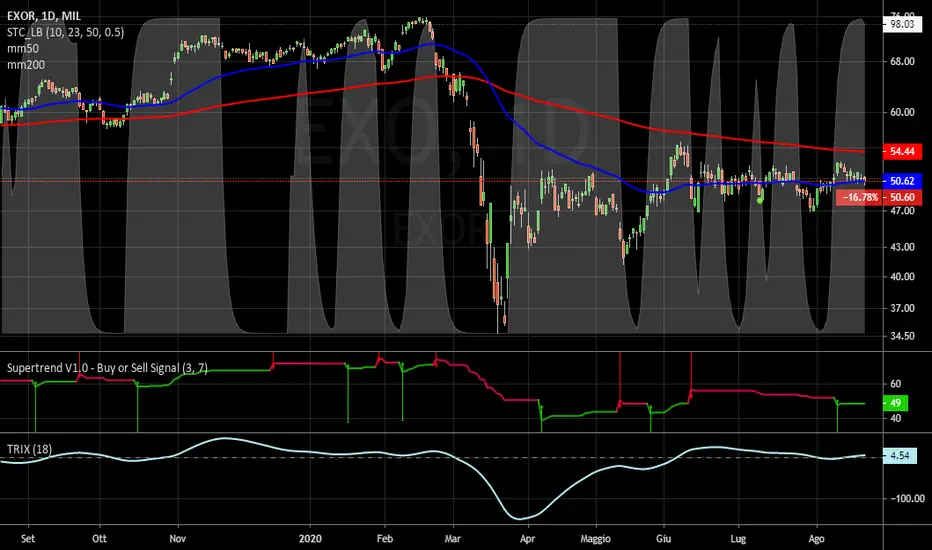Click the Nov month label on time axis

178,539
